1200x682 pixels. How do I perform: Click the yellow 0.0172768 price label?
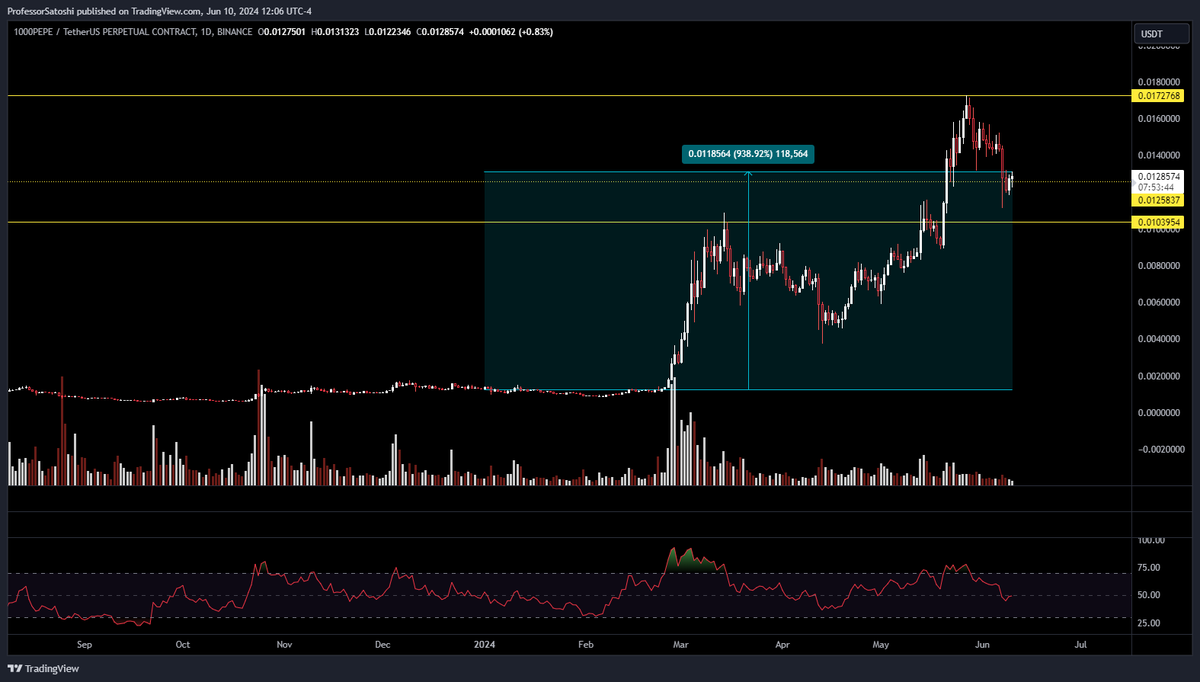(x=1159, y=96)
